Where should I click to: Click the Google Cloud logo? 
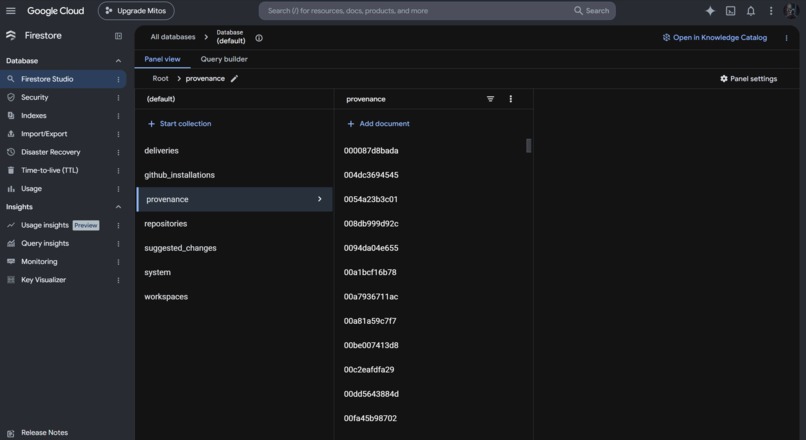pos(56,11)
